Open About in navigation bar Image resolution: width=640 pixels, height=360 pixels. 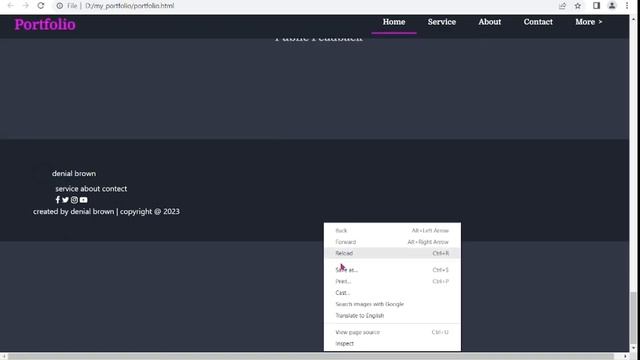490,22
